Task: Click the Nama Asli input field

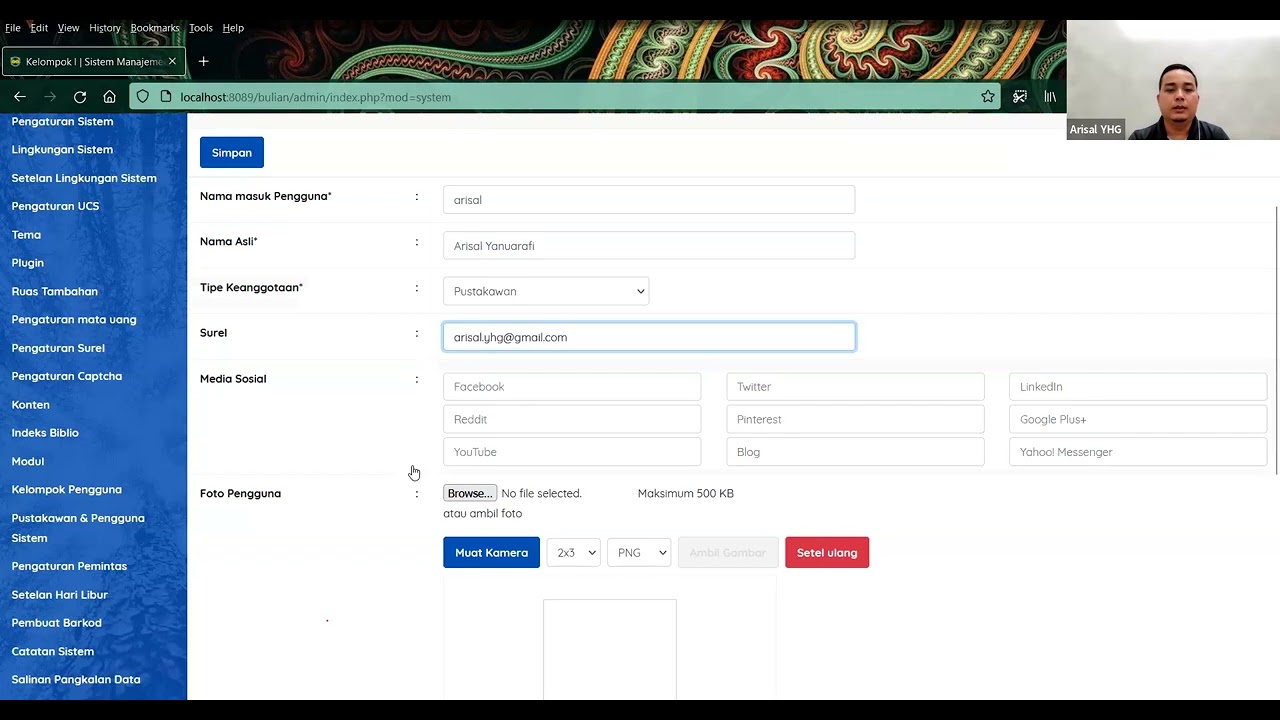Action: point(649,246)
